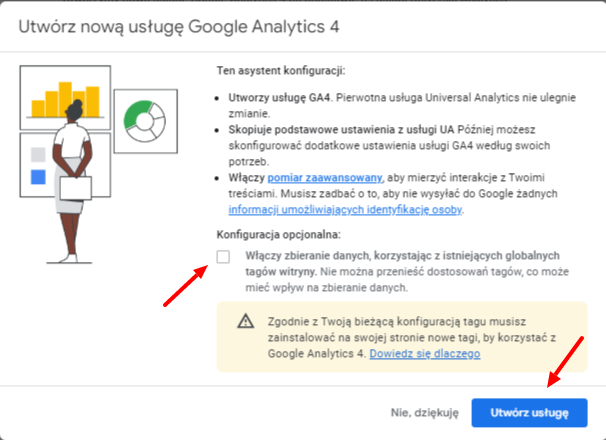Click the Konfiguracja opcjonalna heading
606x440 pixels.
[x=279, y=234]
